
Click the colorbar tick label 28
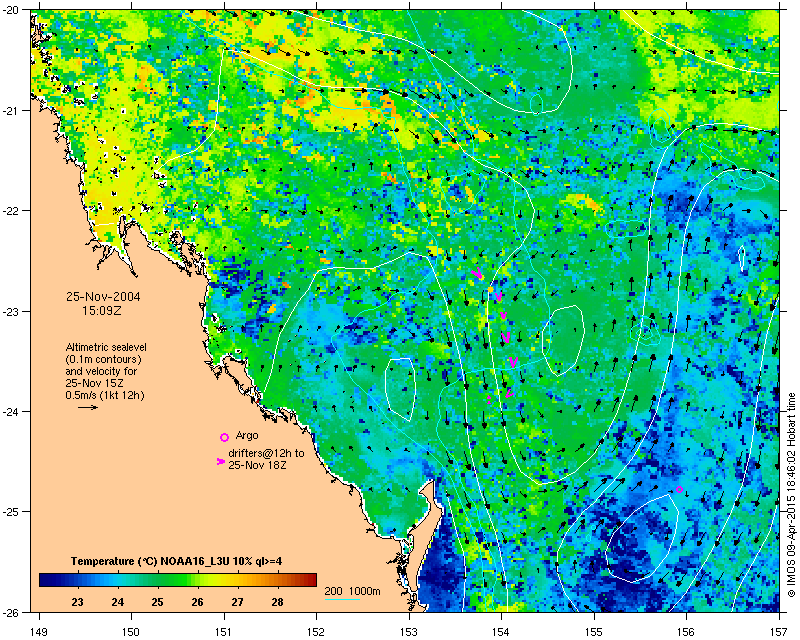point(277,602)
